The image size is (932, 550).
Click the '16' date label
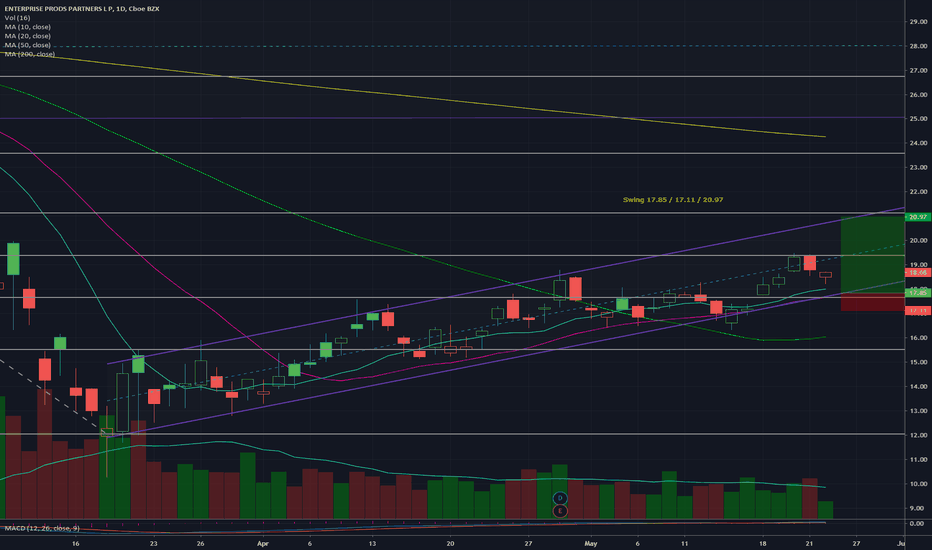click(75, 543)
